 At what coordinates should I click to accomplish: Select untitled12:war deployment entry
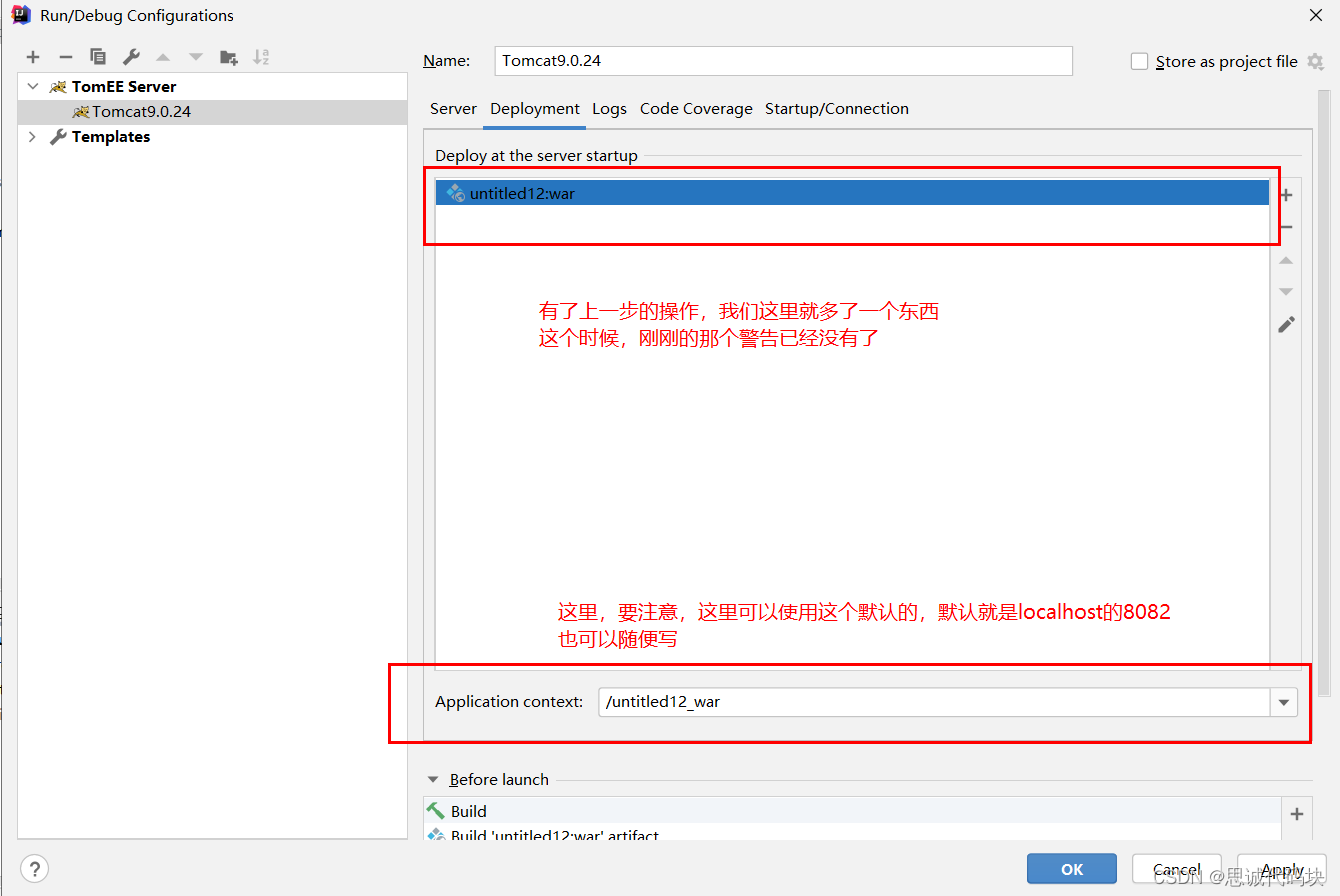click(x=852, y=194)
